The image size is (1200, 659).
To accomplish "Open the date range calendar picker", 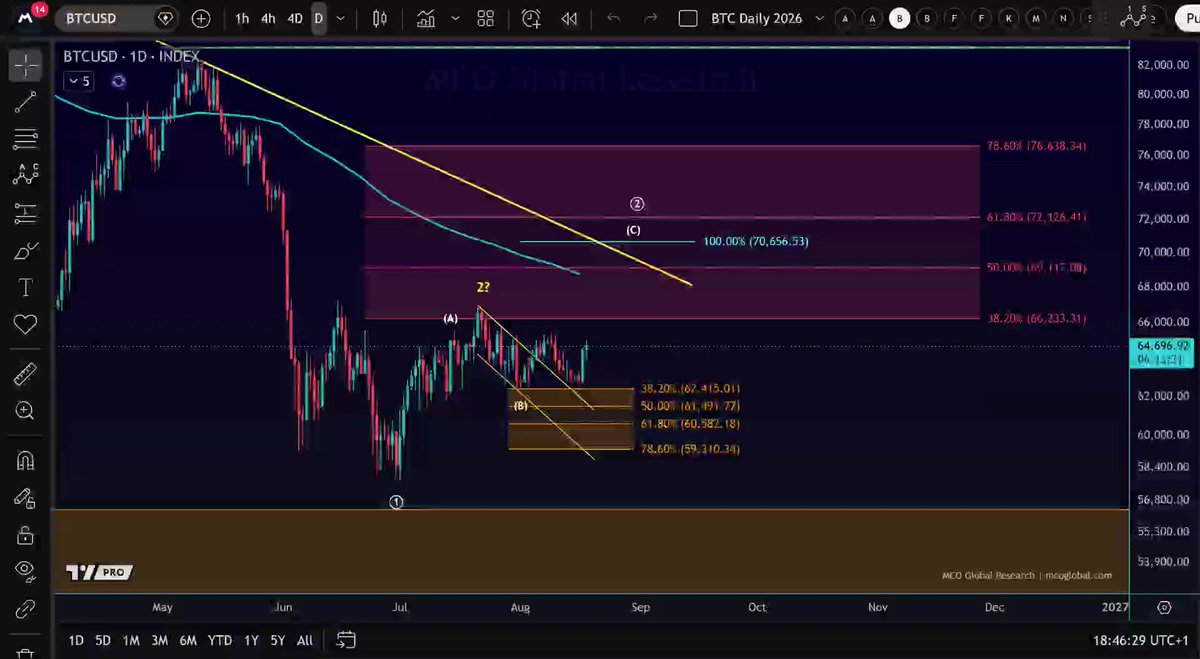I will point(346,640).
